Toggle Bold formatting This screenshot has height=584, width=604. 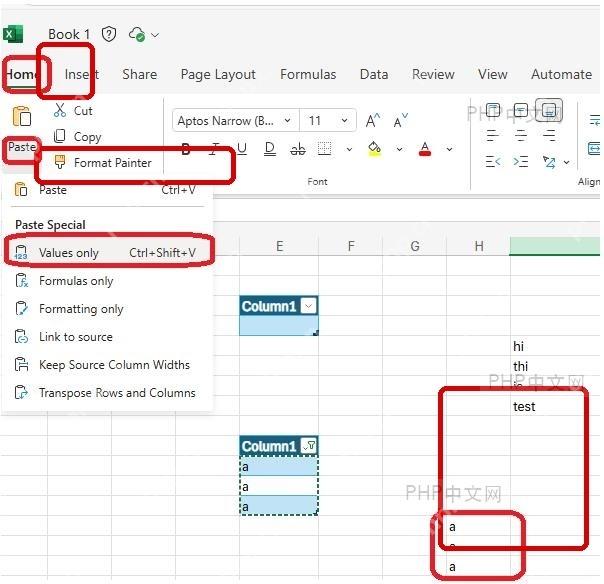click(x=186, y=149)
